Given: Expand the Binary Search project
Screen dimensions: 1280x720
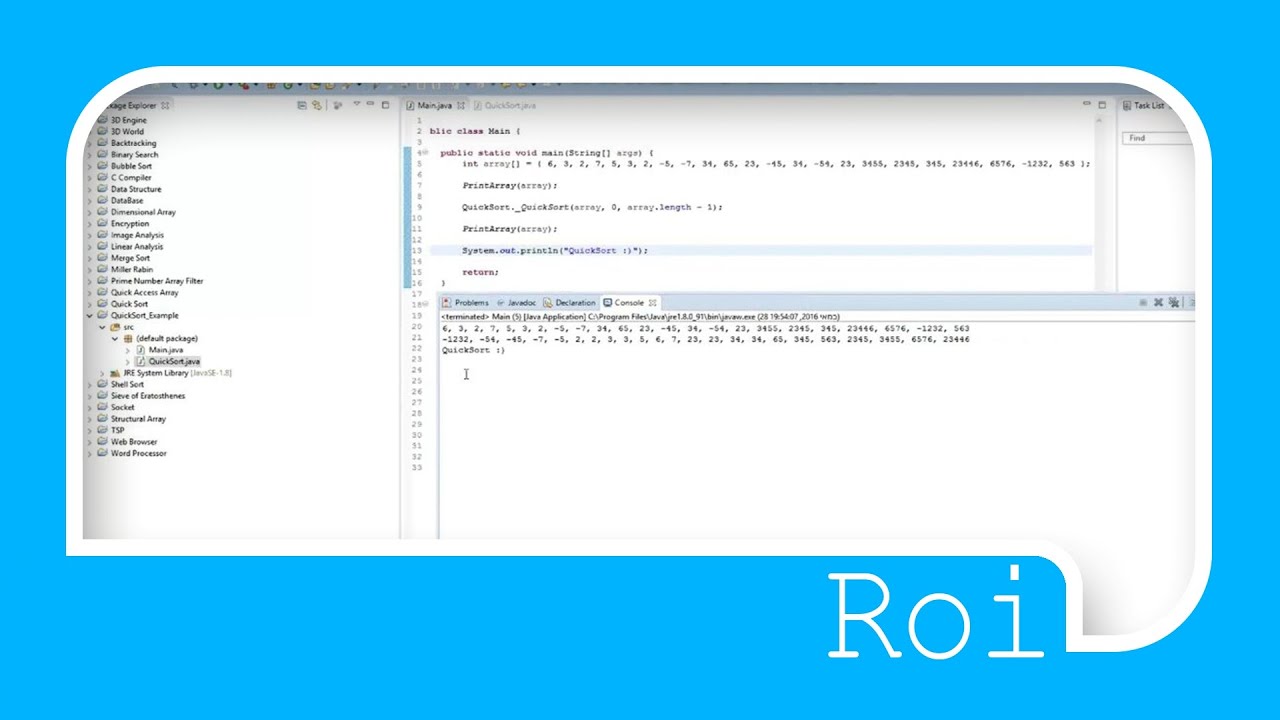Looking at the screenshot, I should 89,155.
